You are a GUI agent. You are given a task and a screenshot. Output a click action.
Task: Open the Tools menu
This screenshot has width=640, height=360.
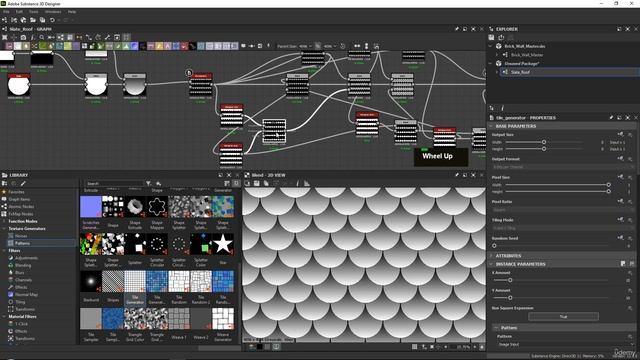pyautogui.click(x=33, y=12)
